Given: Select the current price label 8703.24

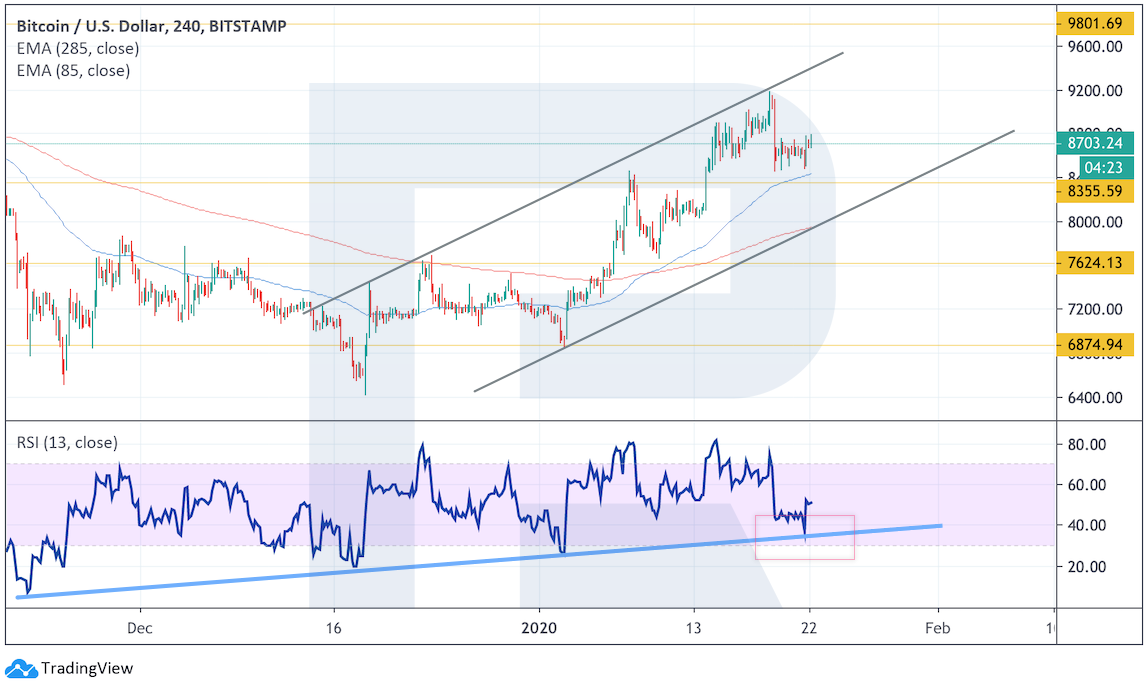Looking at the screenshot, I should (1096, 144).
